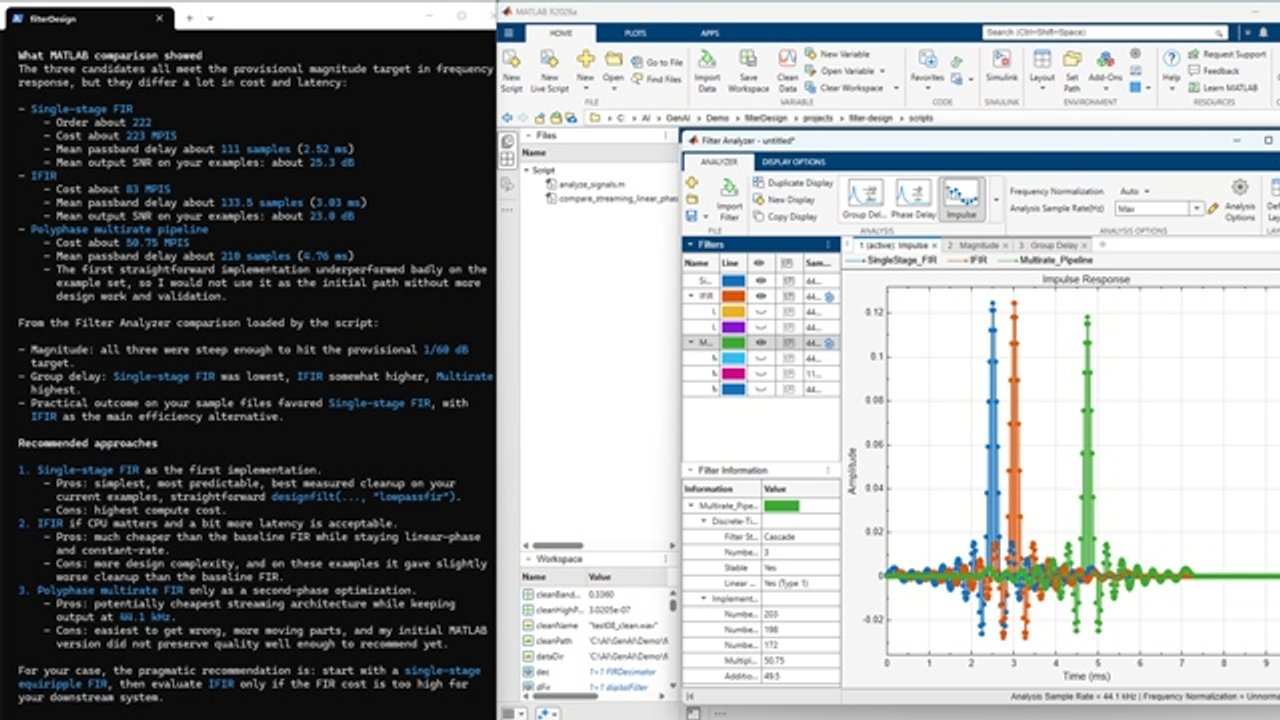This screenshot has width=1280, height=720.
Task: Open the Analysis Sample Rate combo box arrow
Action: (x=1196, y=208)
